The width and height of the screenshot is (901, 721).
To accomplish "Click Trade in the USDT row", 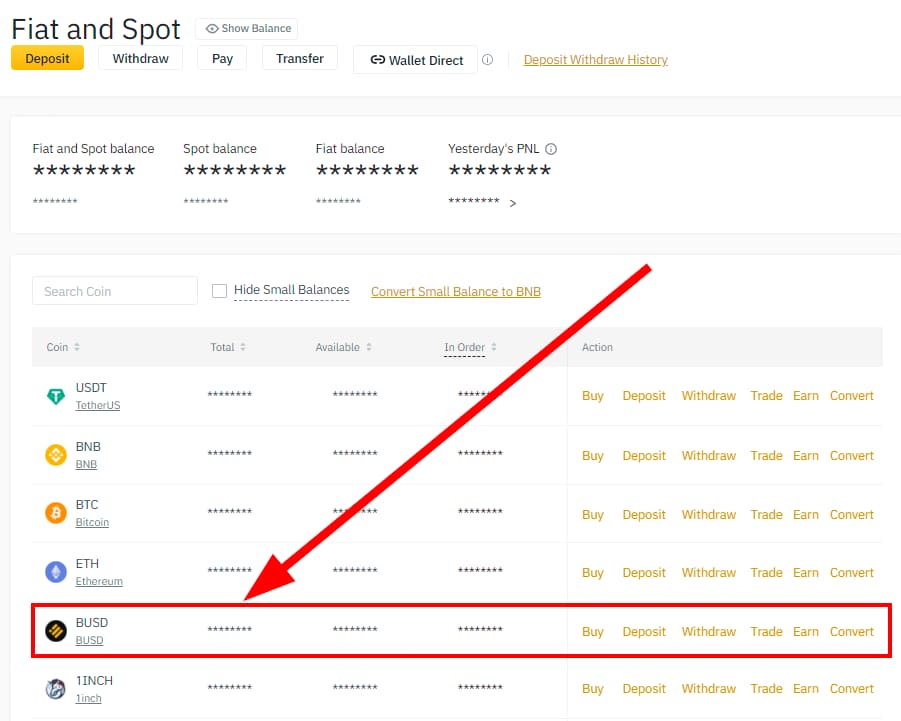I will coord(766,396).
